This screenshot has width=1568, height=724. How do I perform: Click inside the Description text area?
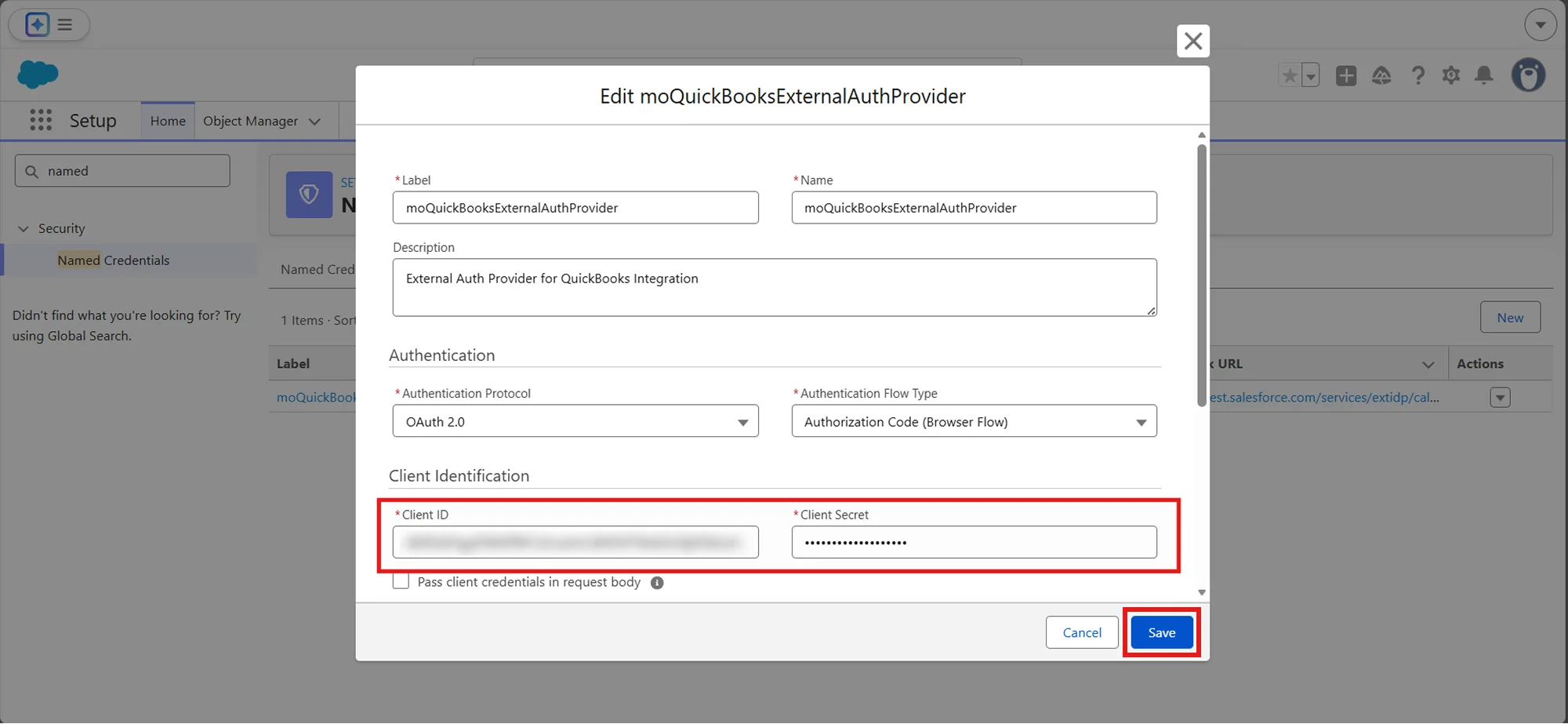pyautogui.click(x=775, y=286)
